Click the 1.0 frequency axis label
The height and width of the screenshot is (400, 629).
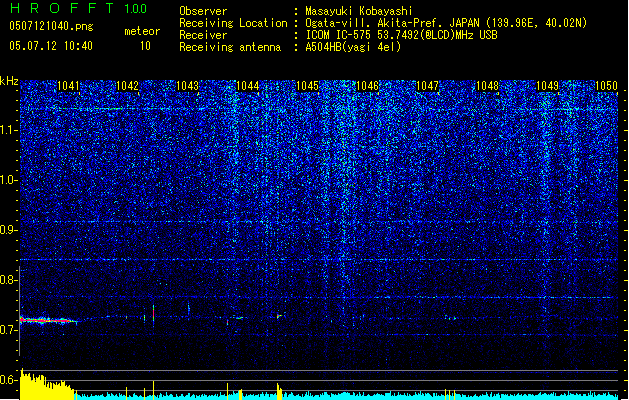8,180
